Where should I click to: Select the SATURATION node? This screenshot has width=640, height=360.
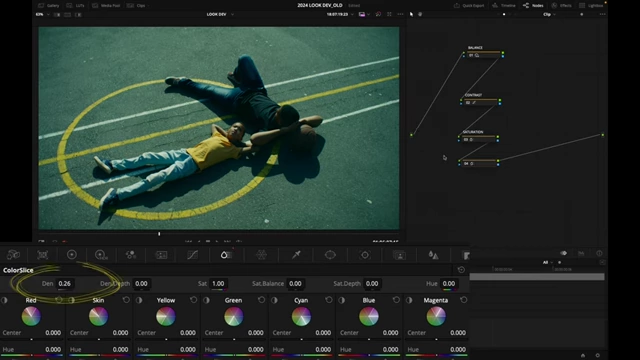478,139
